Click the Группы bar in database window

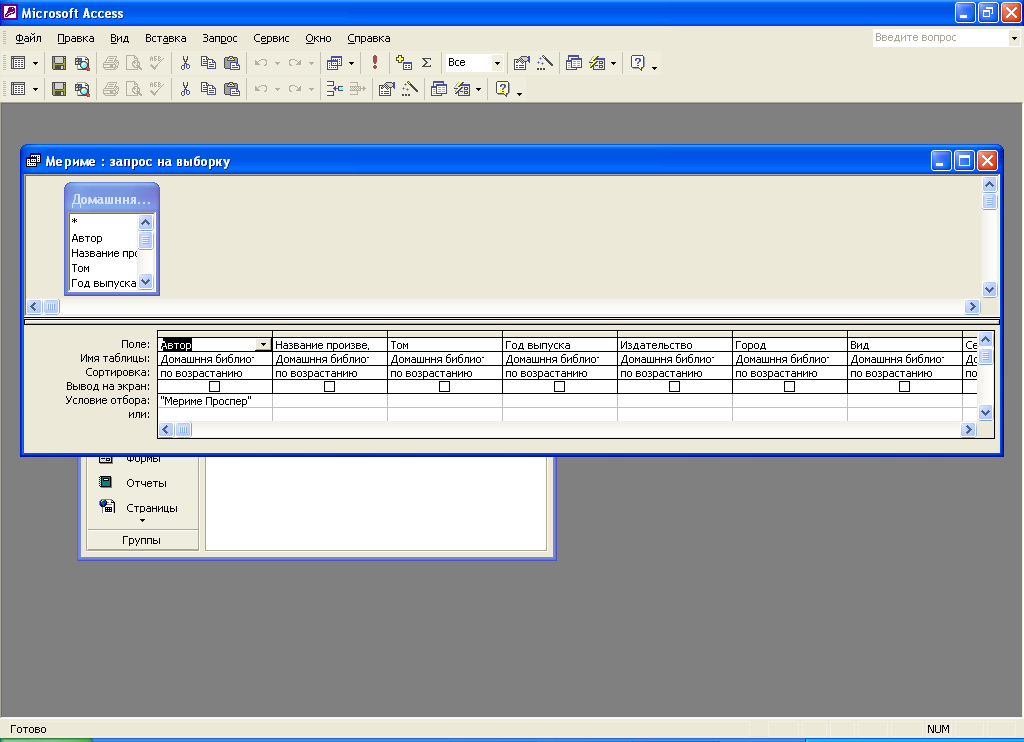pos(142,540)
